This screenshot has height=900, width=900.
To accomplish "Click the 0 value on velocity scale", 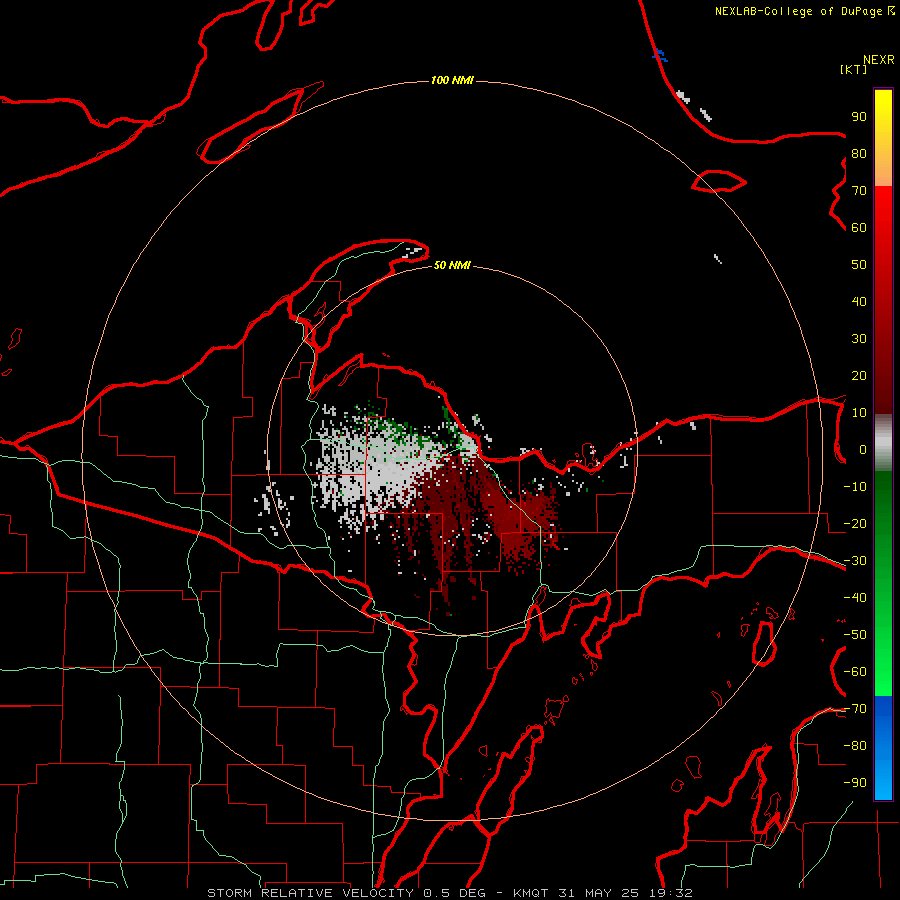I will click(863, 450).
